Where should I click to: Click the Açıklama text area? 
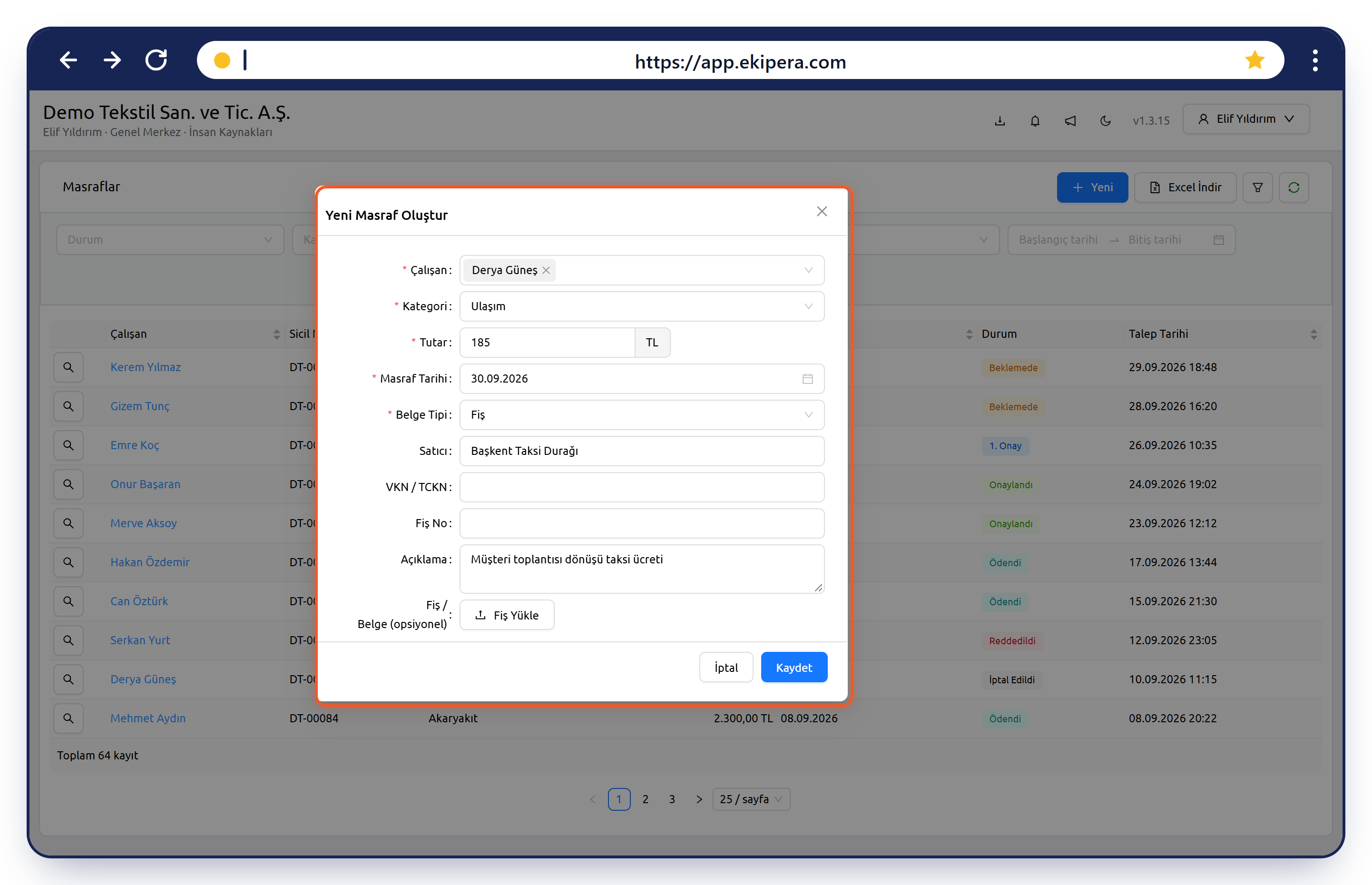642,569
